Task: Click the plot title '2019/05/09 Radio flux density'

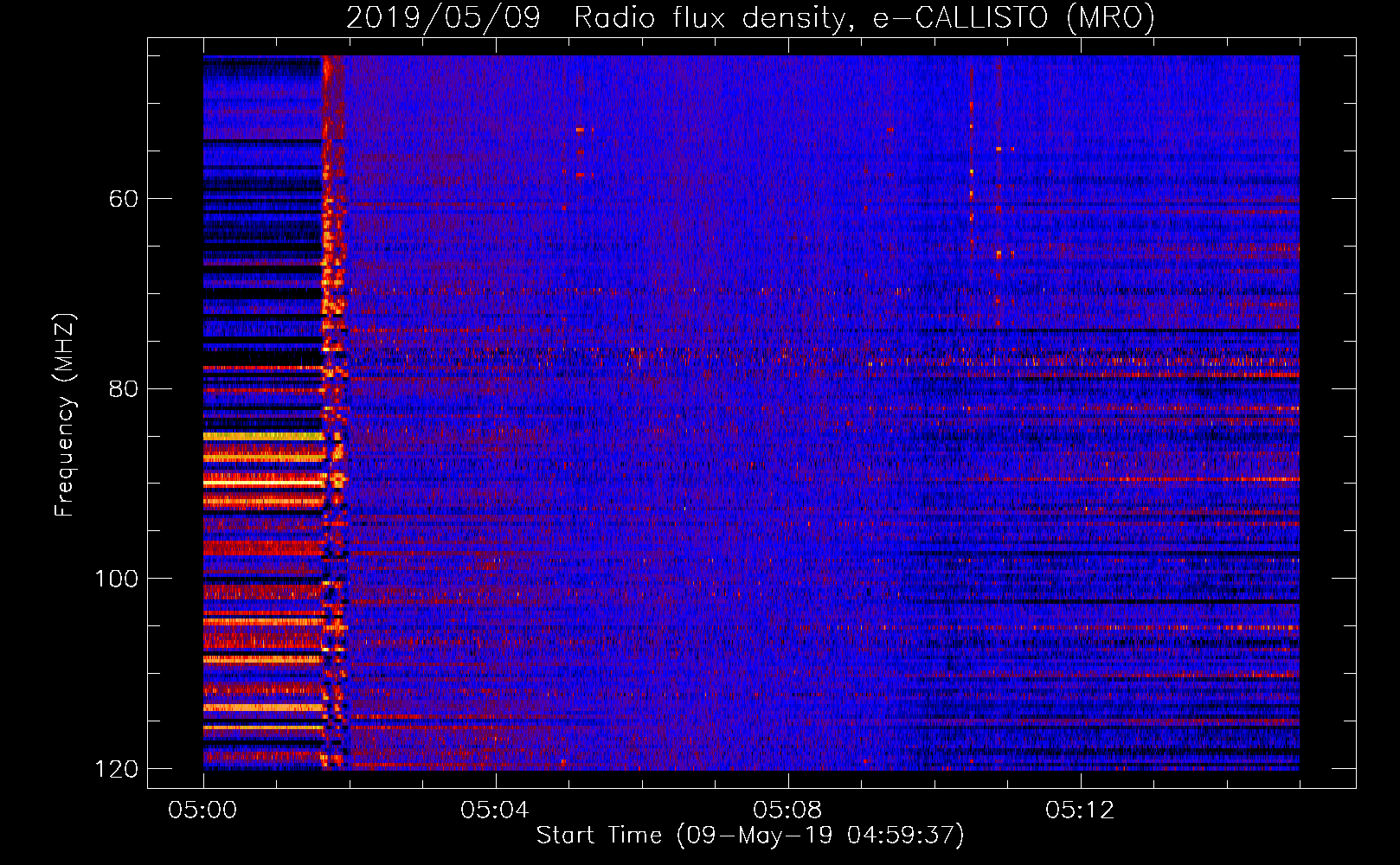Action: coord(751,17)
